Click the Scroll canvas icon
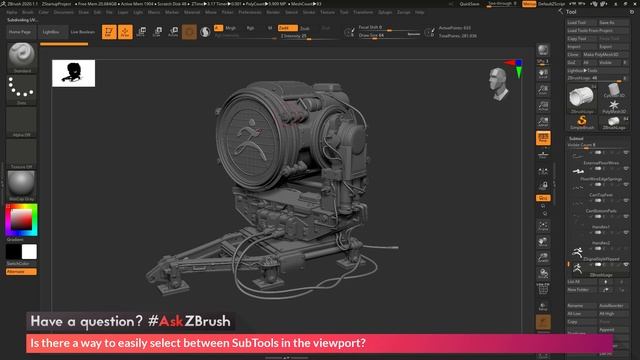Image resolution: width=640 pixels, height=360 pixels. [543, 74]
